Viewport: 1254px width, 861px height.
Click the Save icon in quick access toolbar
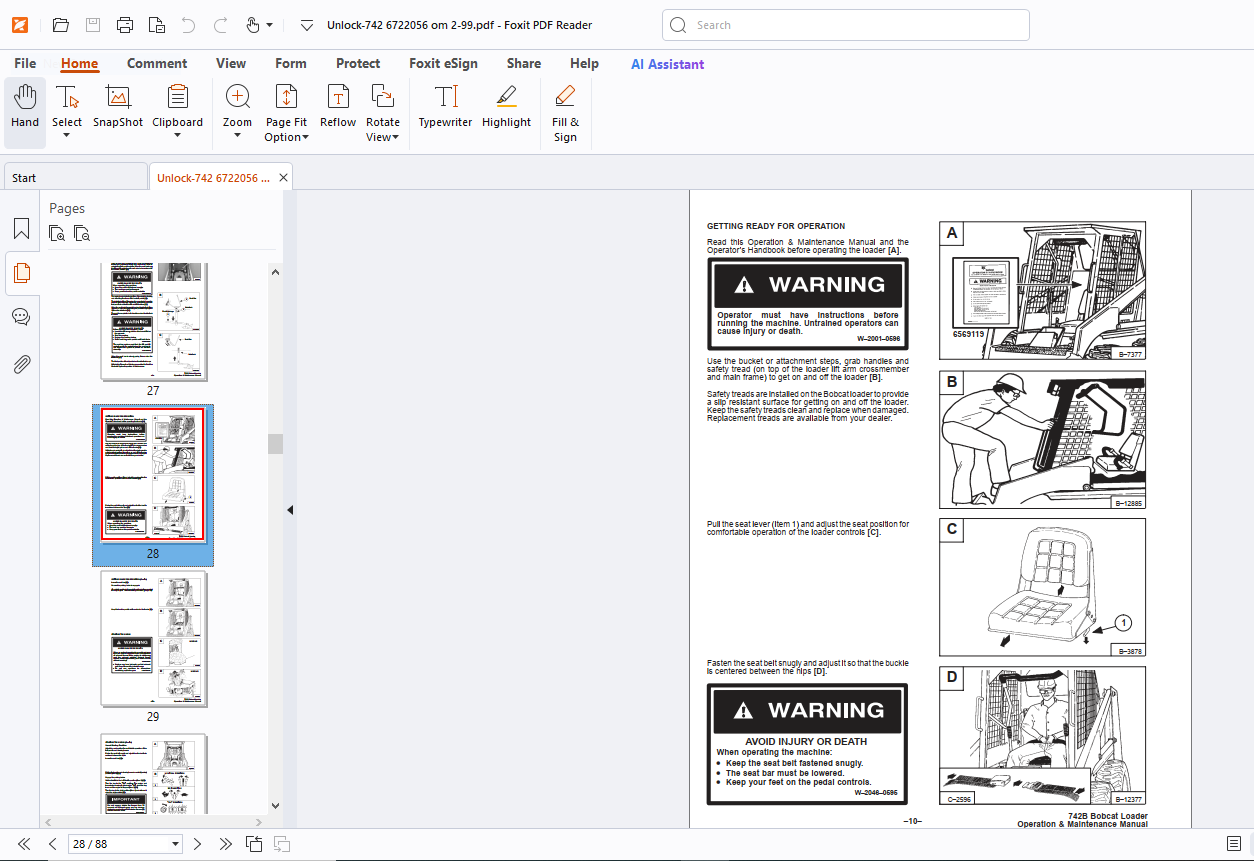pos(92,25)
